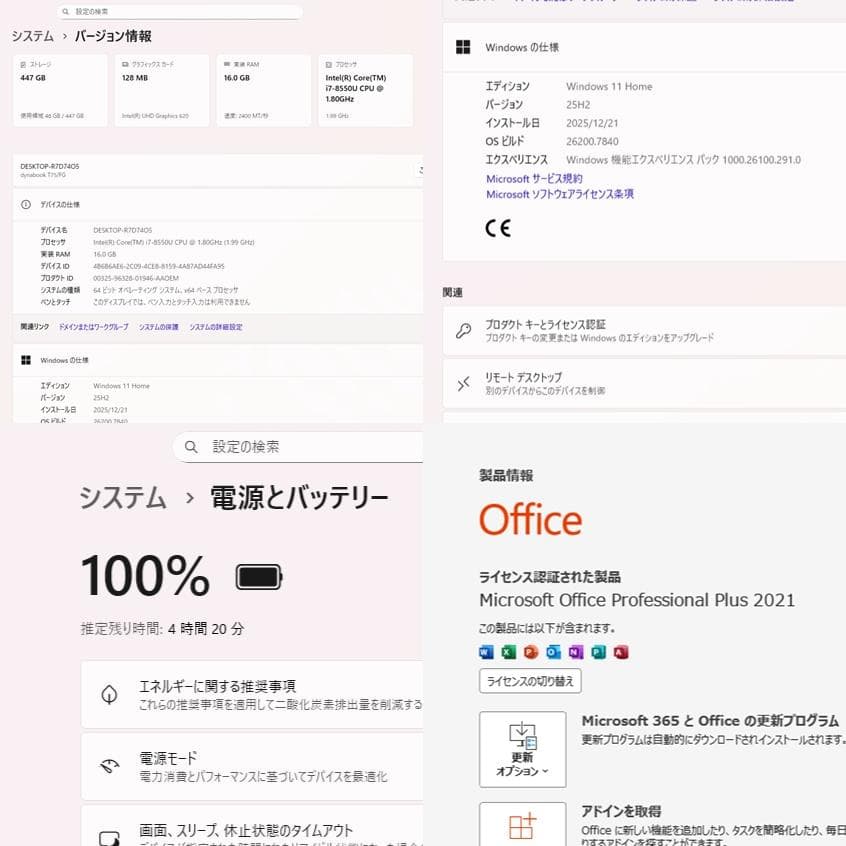Click the gauge icon beside 電源モード
Viewport: 846px width, 846px height.
tap(110, 766)
